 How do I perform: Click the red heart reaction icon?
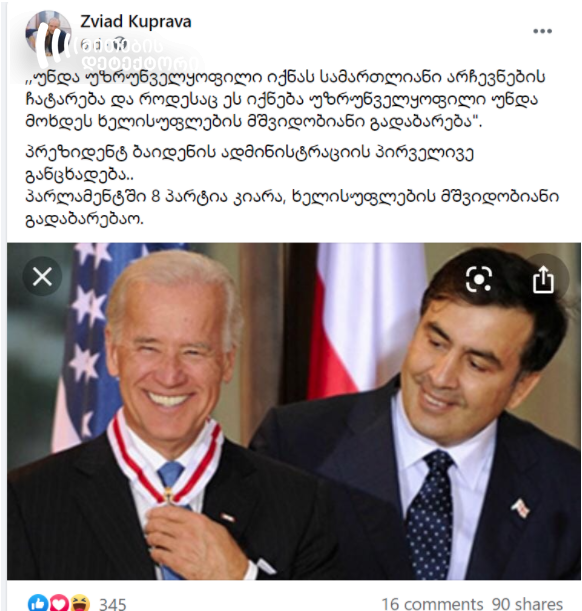tap(59, 603)
